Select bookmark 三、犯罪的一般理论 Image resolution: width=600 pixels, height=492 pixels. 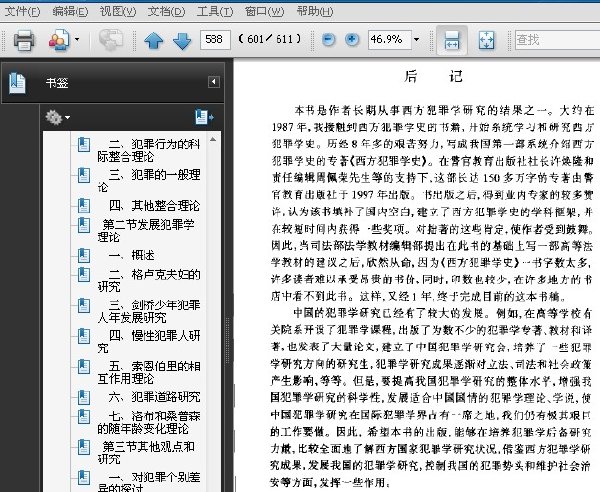coord(148,181)
